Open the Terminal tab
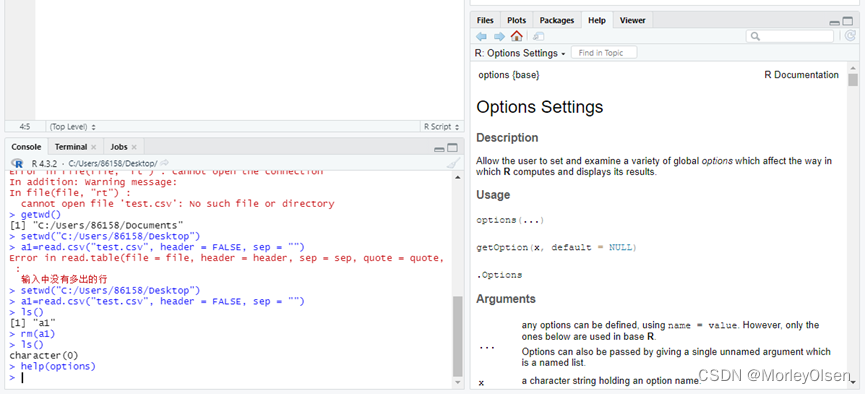Screen dimensions: 865x394 pyautogui.click(x=71, y=147)
